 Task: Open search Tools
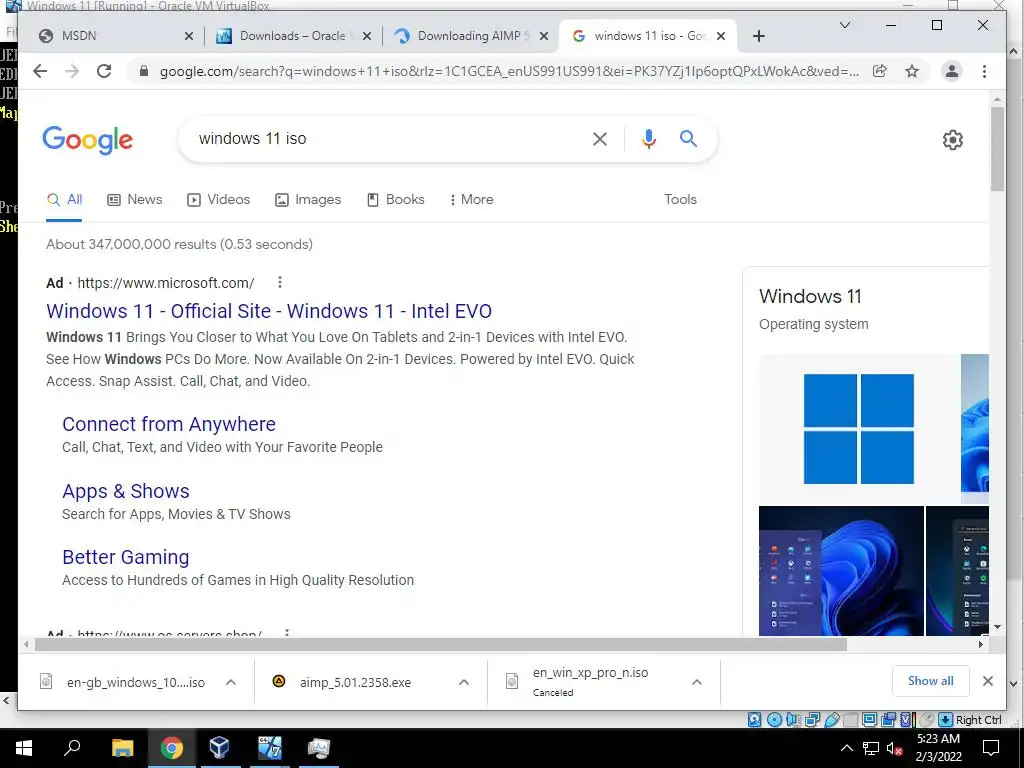click(x=680, y=199)
